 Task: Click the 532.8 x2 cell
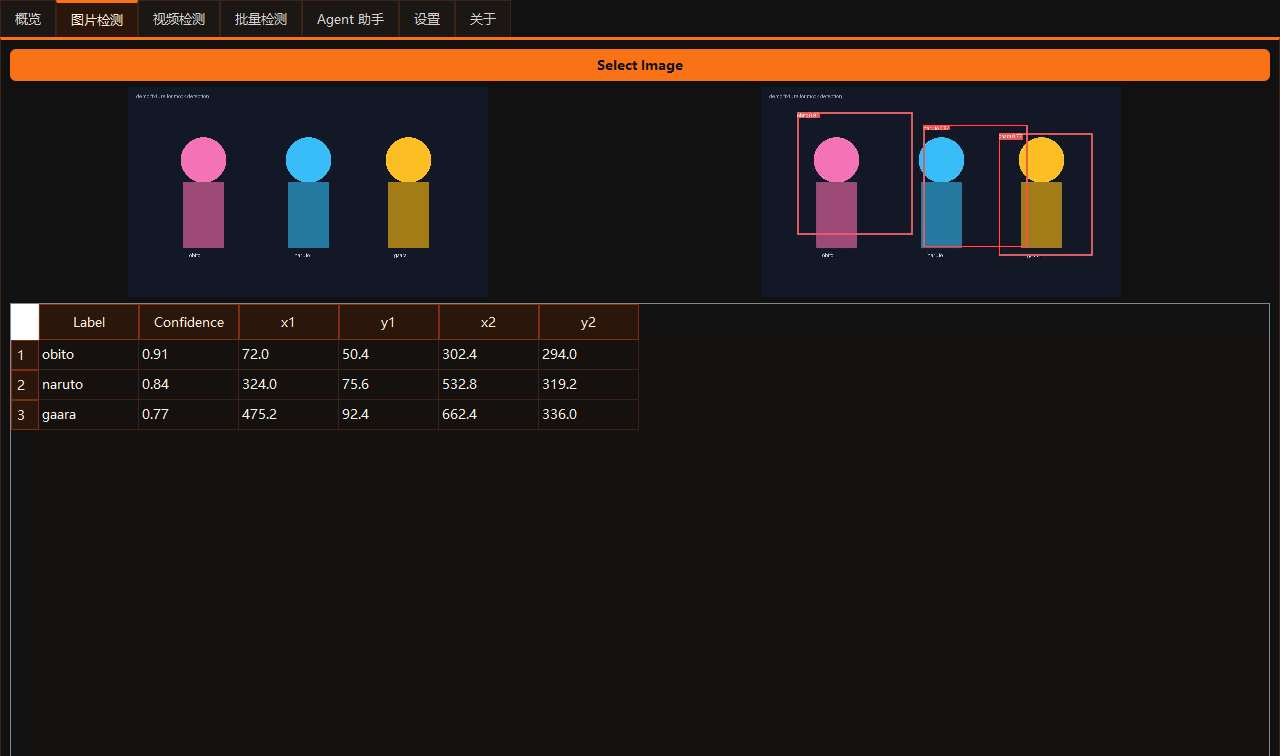pyautogui.click(x=489, y=385)
